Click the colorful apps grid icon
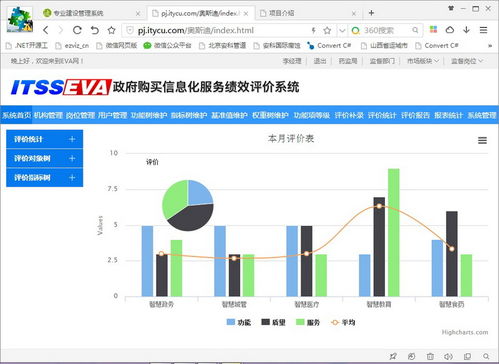This screenshot has height=364, width=499. coord(433,30)
